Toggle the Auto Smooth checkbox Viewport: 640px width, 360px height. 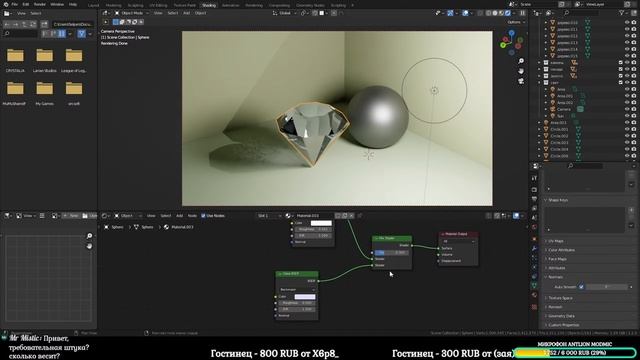click(581, 287)
